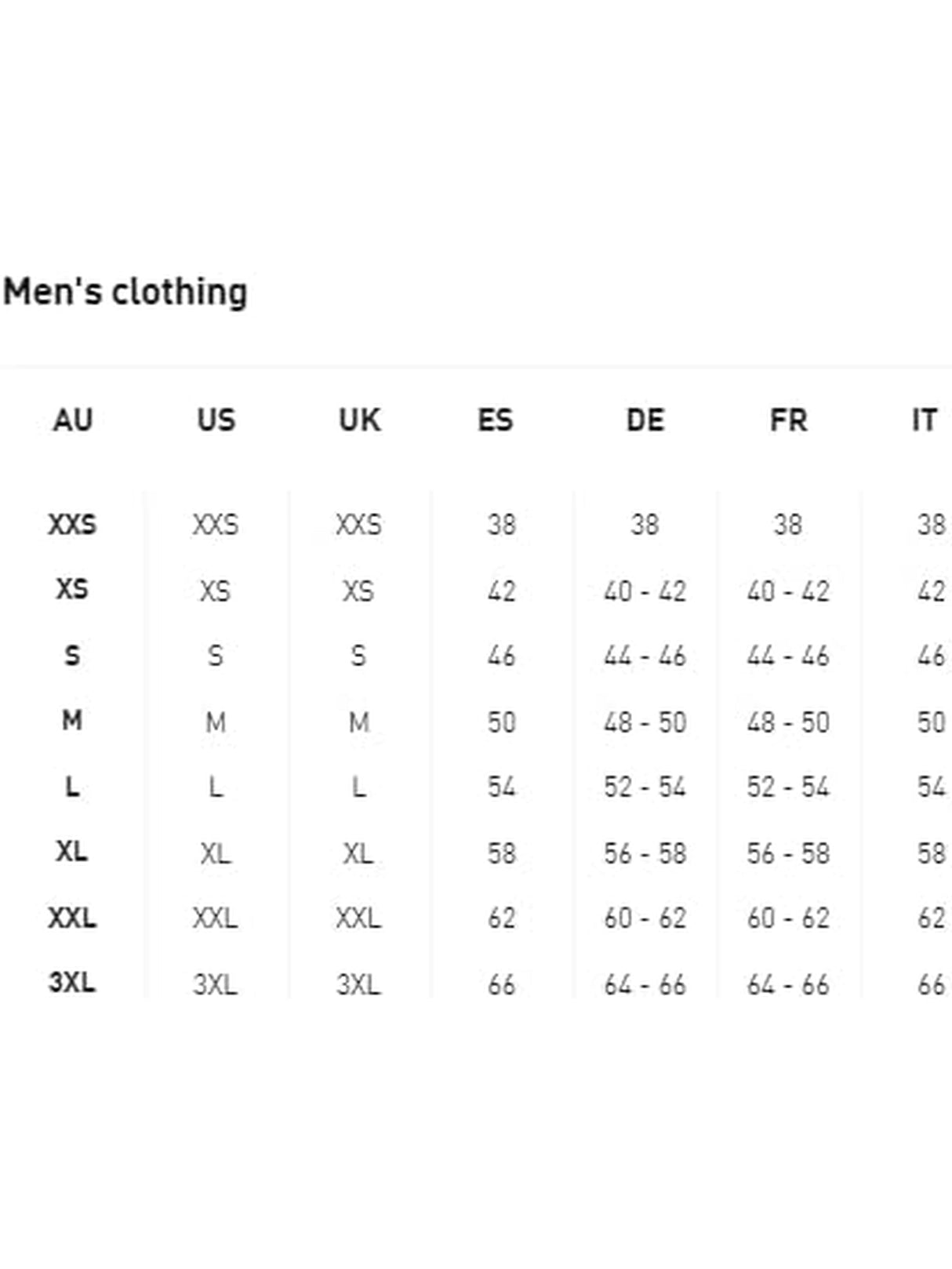The height and width of the screenshot is (1269, 952).
Task: Select the DE column header
Action: pos(645,420)
